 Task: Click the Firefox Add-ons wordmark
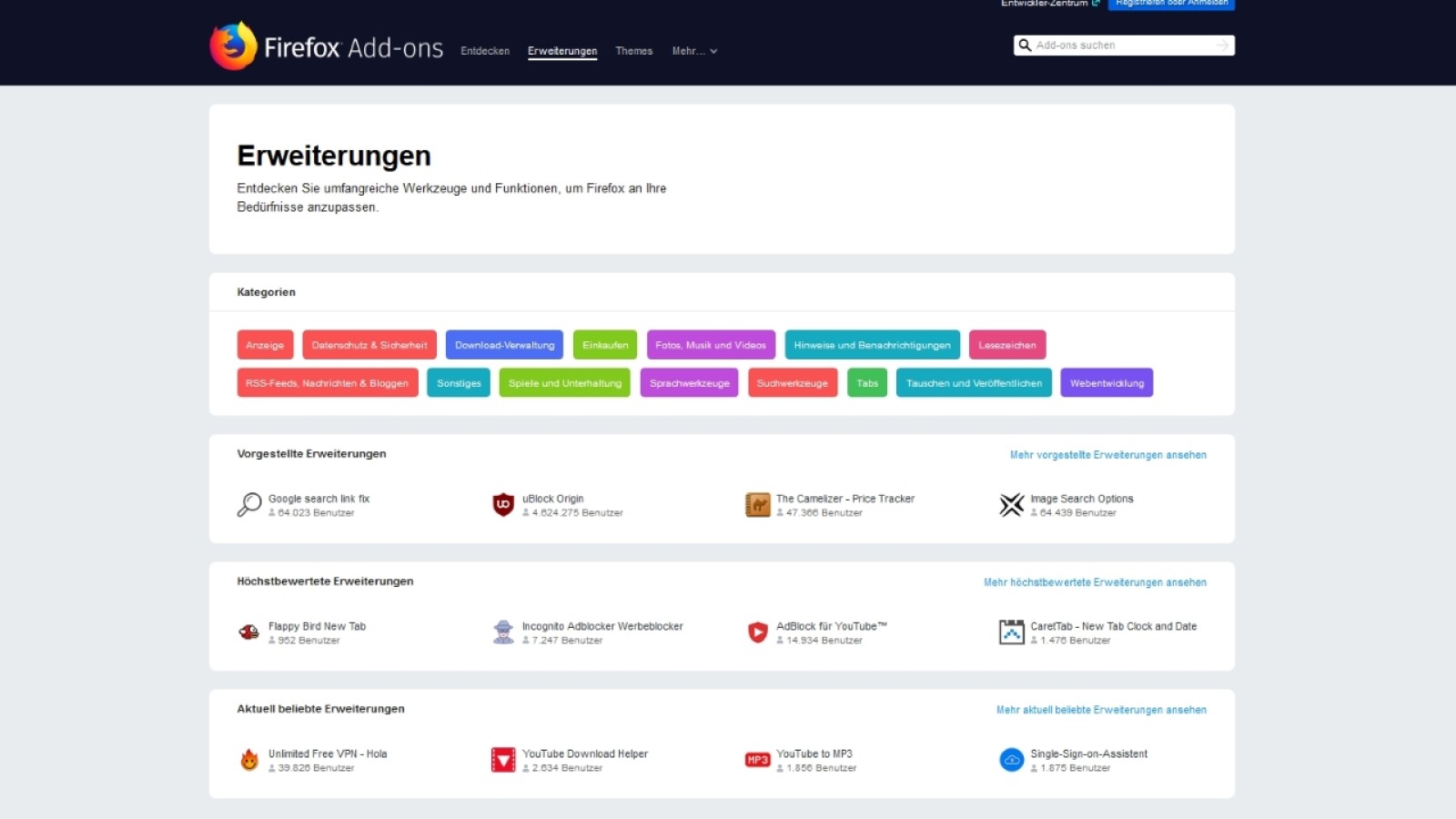click(x=353, y=47)
